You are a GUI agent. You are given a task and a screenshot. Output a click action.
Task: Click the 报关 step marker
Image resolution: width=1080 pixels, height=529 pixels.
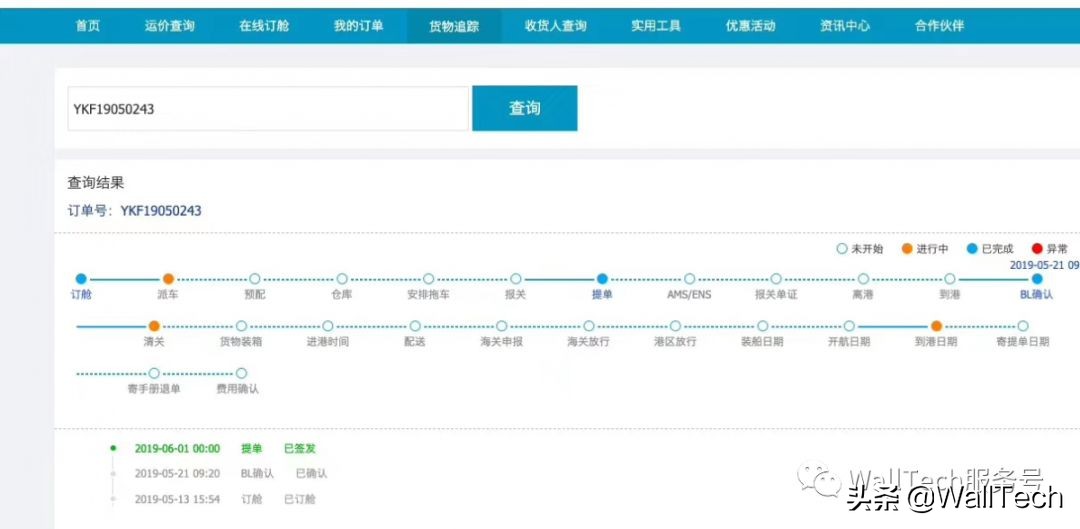(x=515, y=279)
